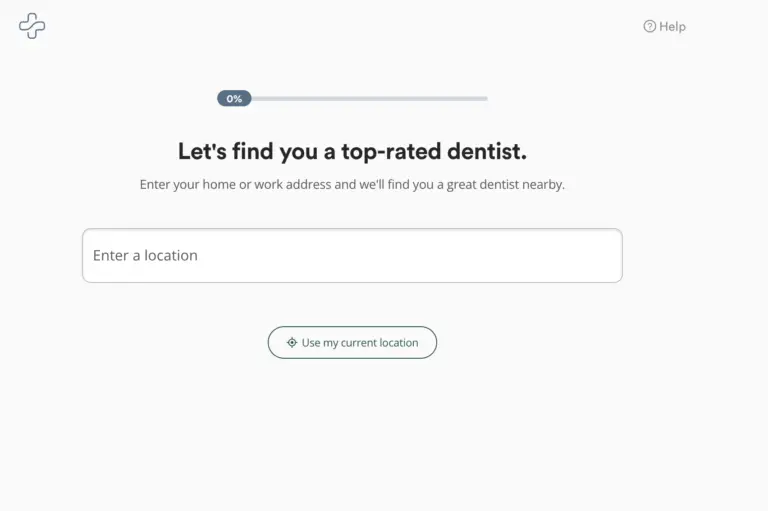Click the crosshair icon in location button
Viewport: 768px width, 511px height.
click(x=292, y=342)
